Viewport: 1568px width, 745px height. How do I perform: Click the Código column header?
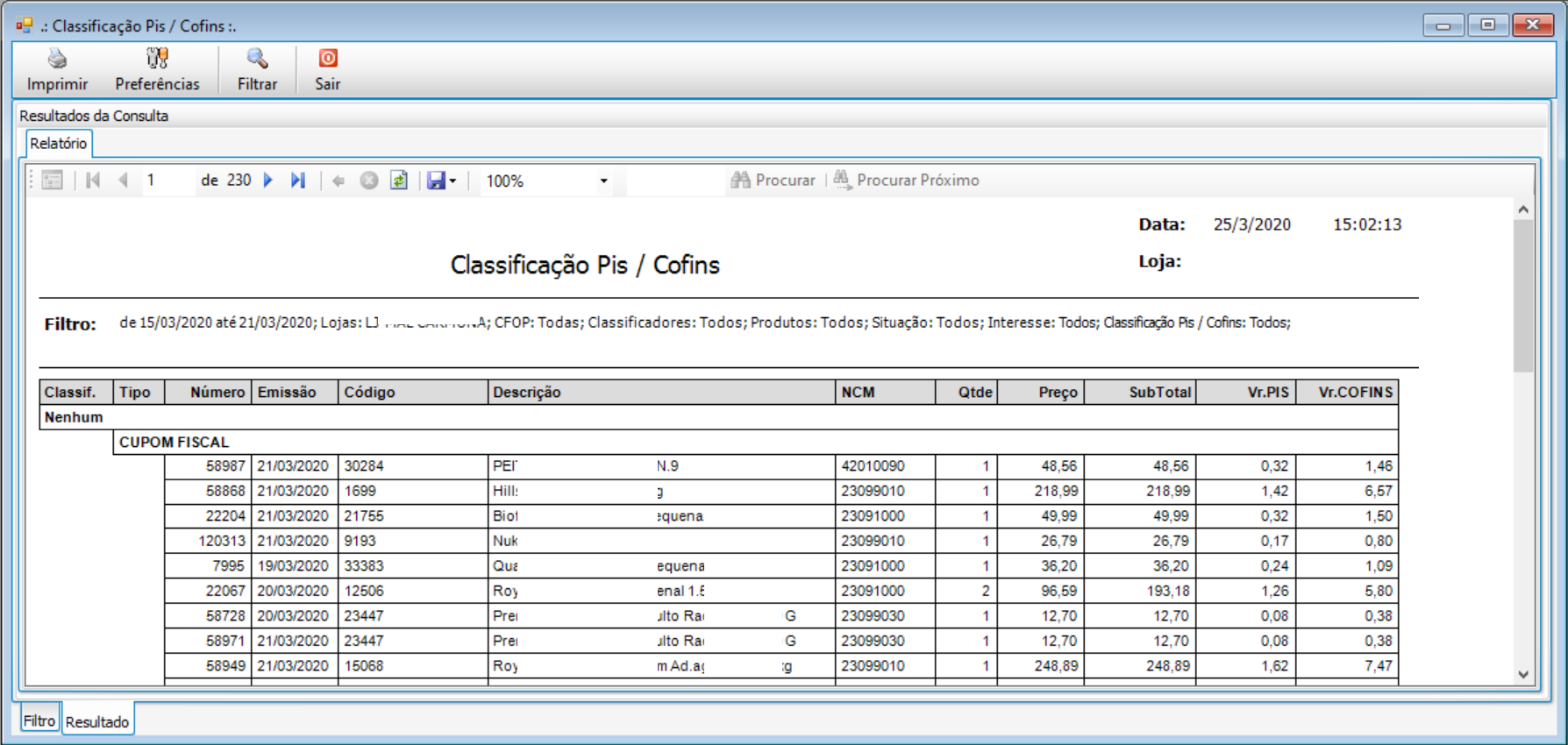point(413,392)
